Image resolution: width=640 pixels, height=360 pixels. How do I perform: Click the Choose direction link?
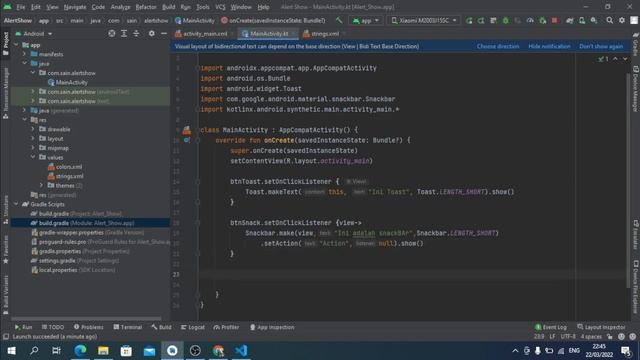(x=498, y=46)
